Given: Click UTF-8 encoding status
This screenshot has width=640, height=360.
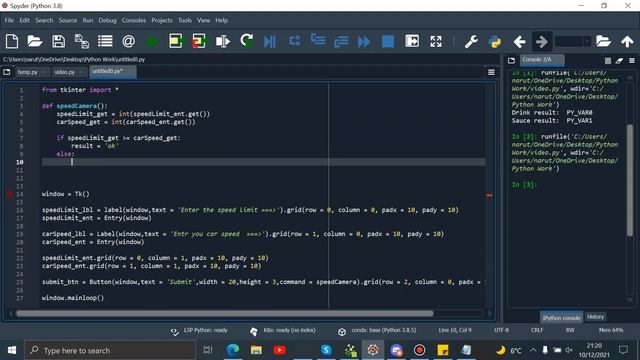Looking at the screenshot, I should point(501,330).
